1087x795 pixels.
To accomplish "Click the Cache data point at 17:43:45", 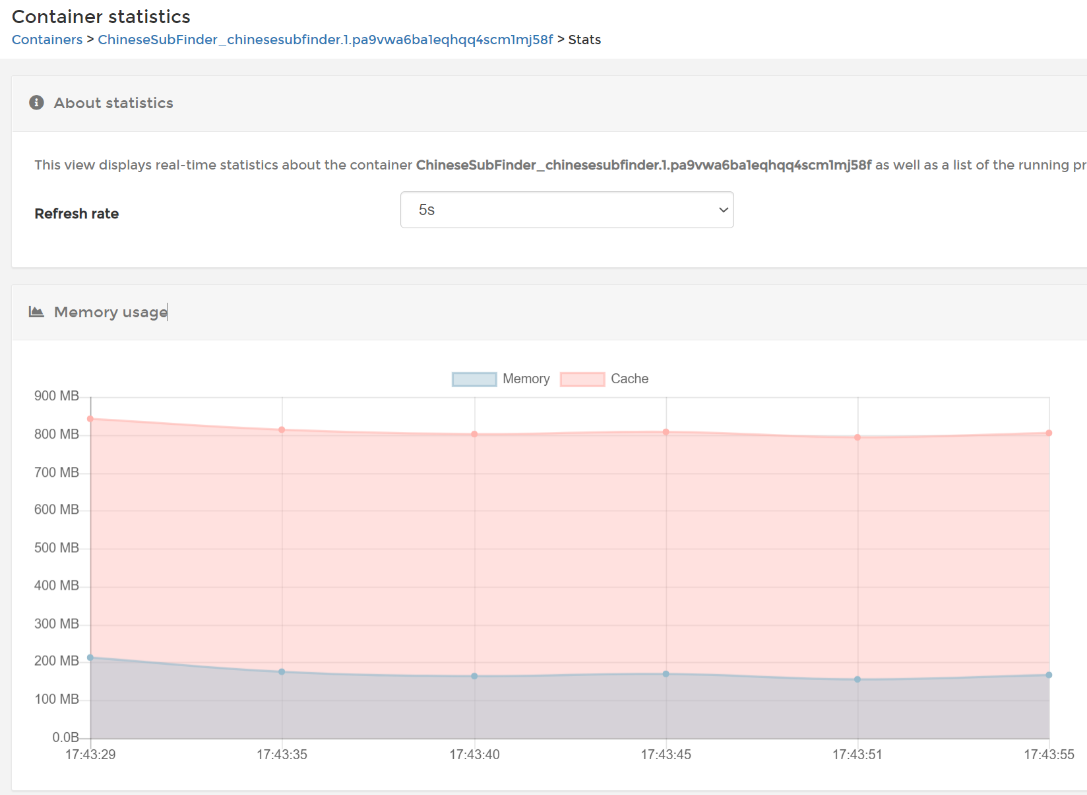I will click(x=666, y=432).
